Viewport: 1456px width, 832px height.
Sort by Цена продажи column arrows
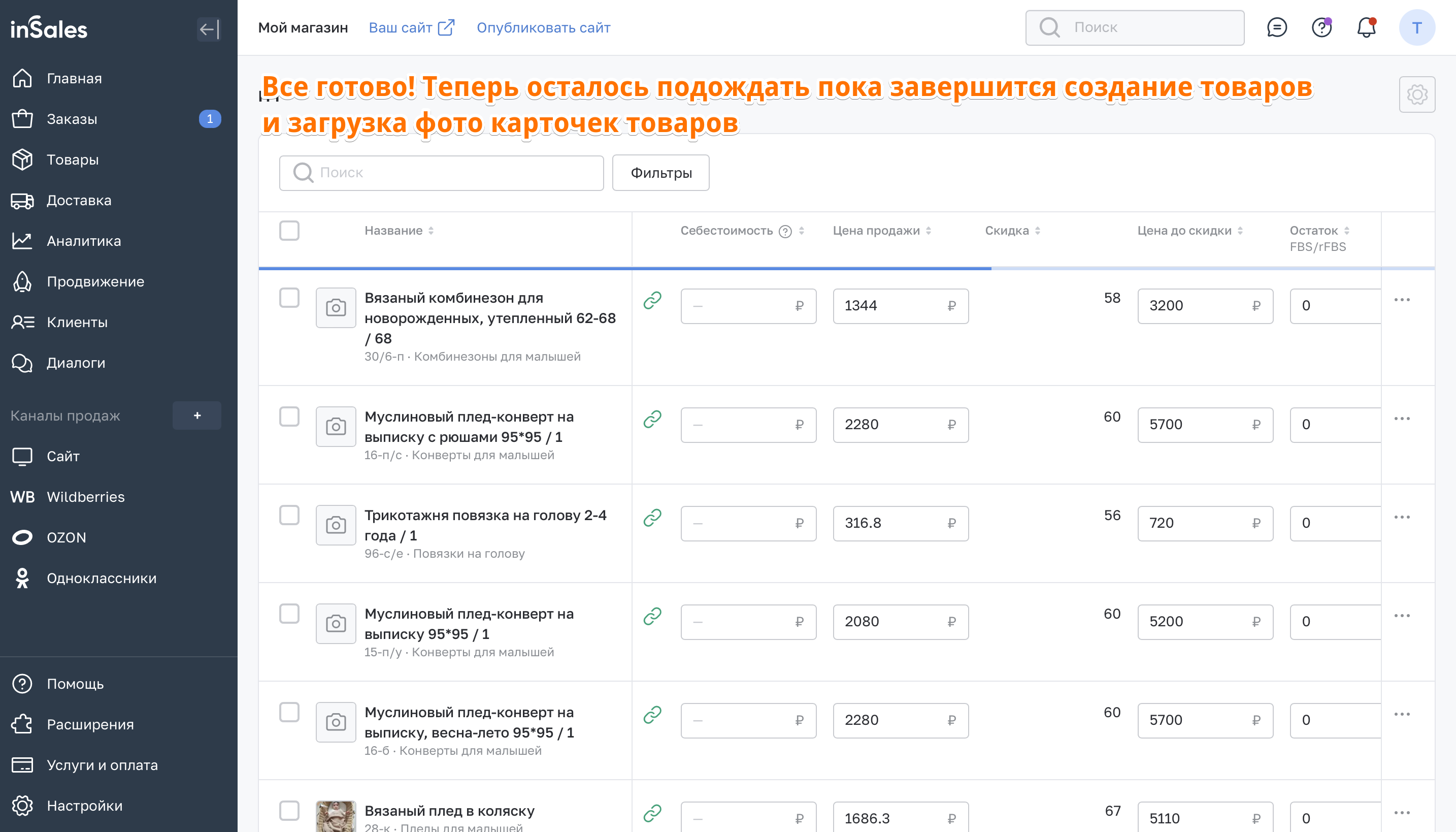coord(929,231)
